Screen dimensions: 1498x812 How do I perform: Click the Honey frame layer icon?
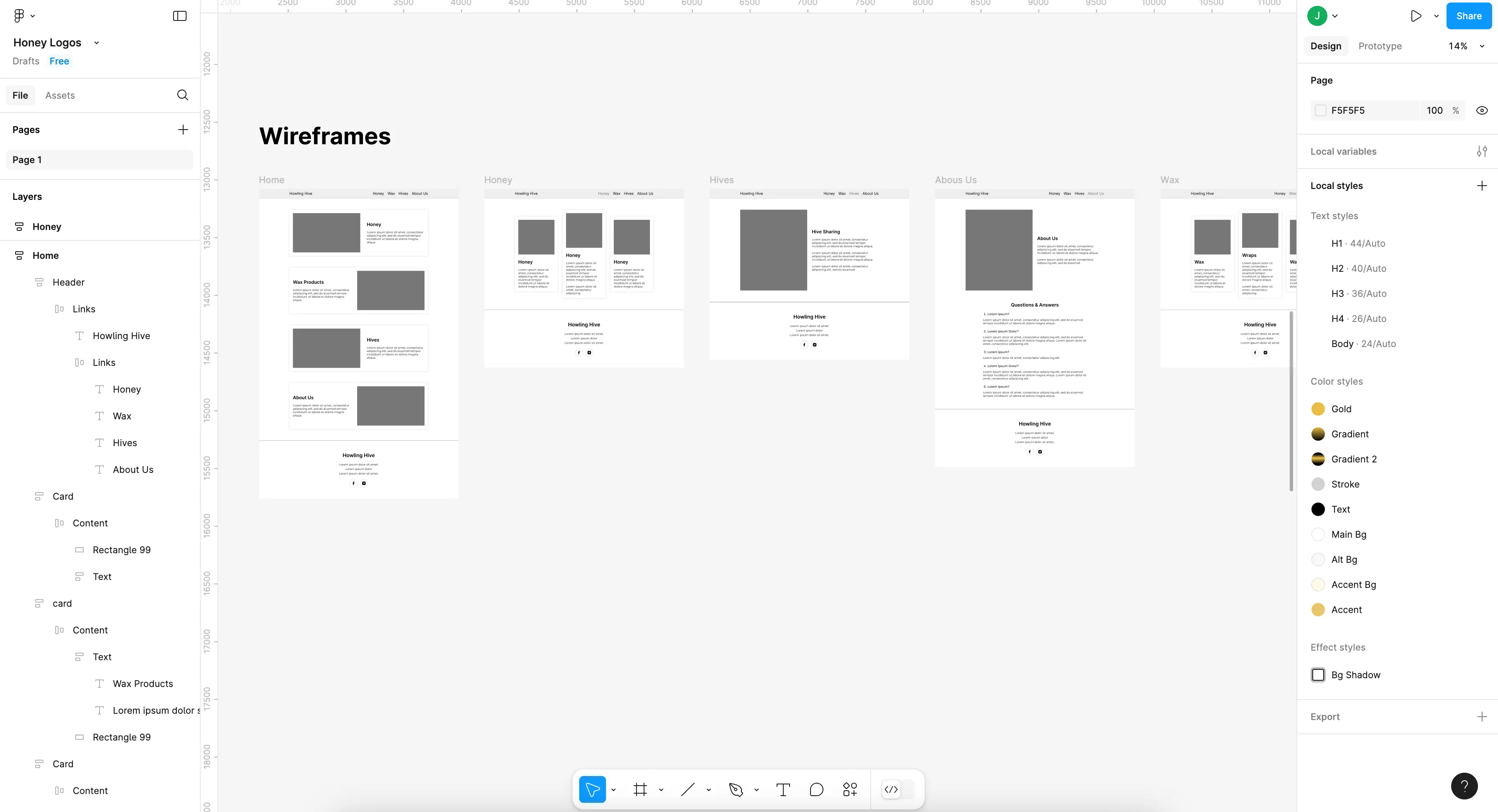click(x=19, y=227)
